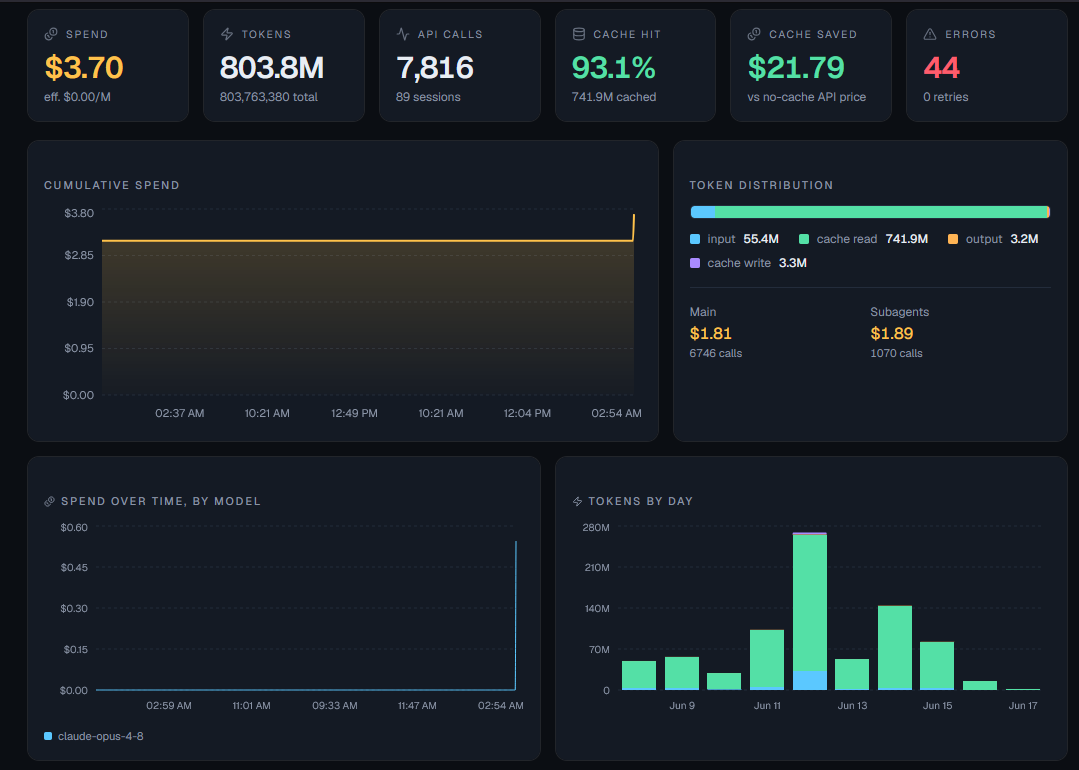The height and width of the screenshot is (770, 1079).
Task: Click the '89 sessions' text
Action: tap(428, 97)
